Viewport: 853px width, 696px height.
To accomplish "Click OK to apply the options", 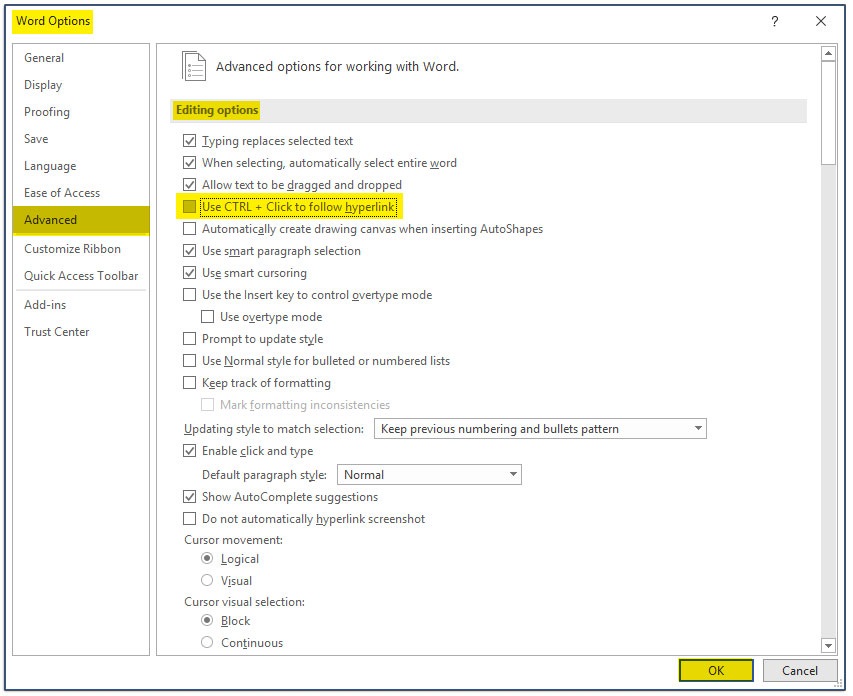I will (x=715, y=671).
